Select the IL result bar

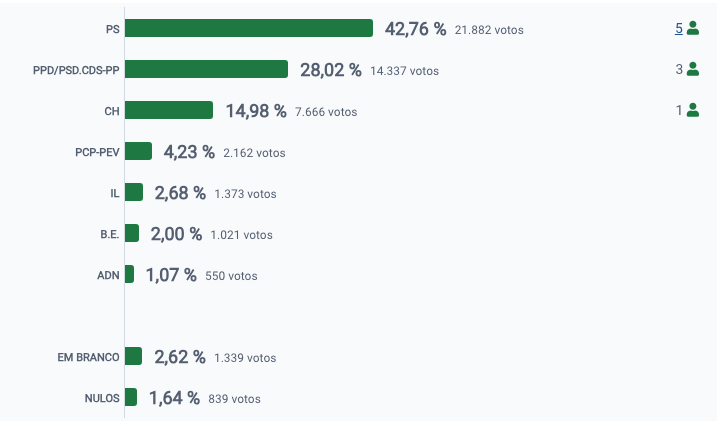click(134, 193)
